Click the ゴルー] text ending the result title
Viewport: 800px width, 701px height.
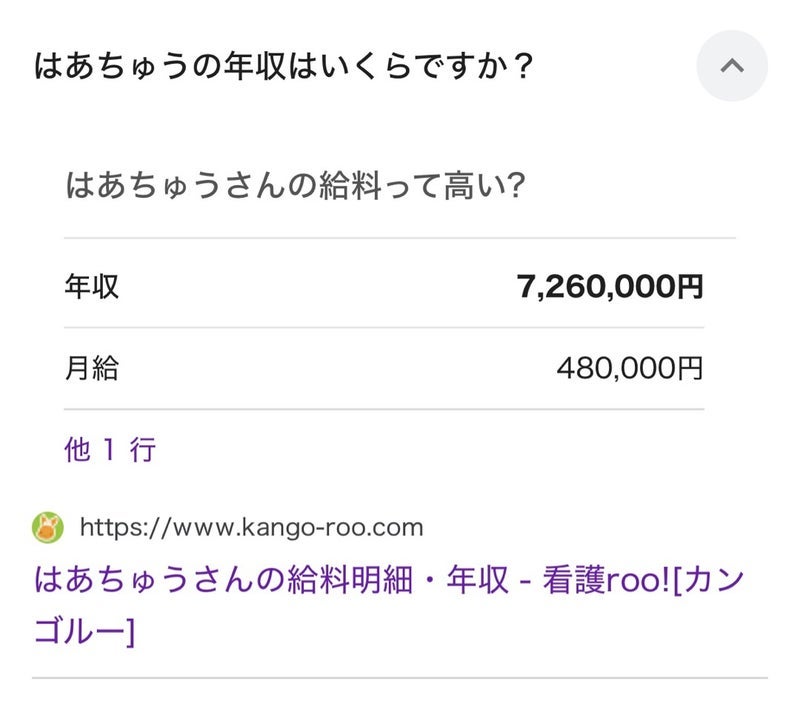tap(84, 632)
